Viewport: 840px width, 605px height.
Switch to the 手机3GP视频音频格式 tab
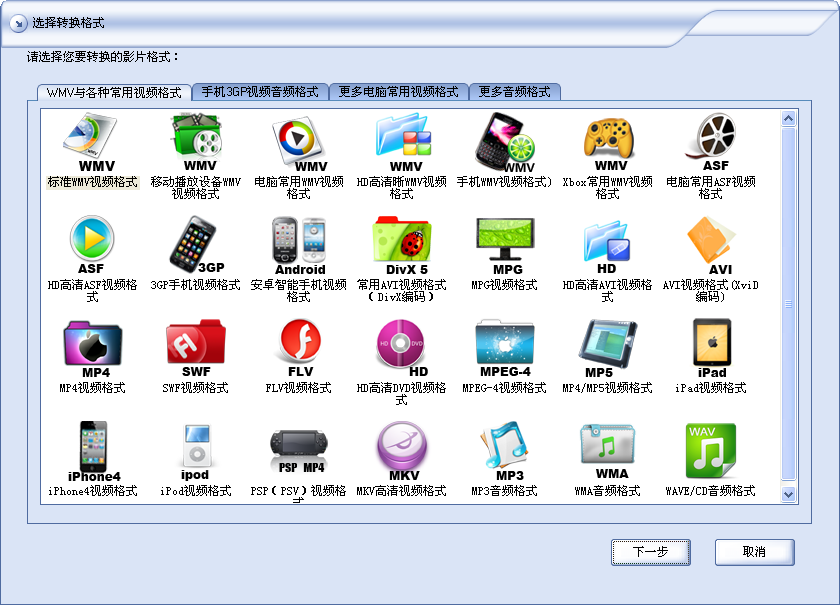pos(260,91)
